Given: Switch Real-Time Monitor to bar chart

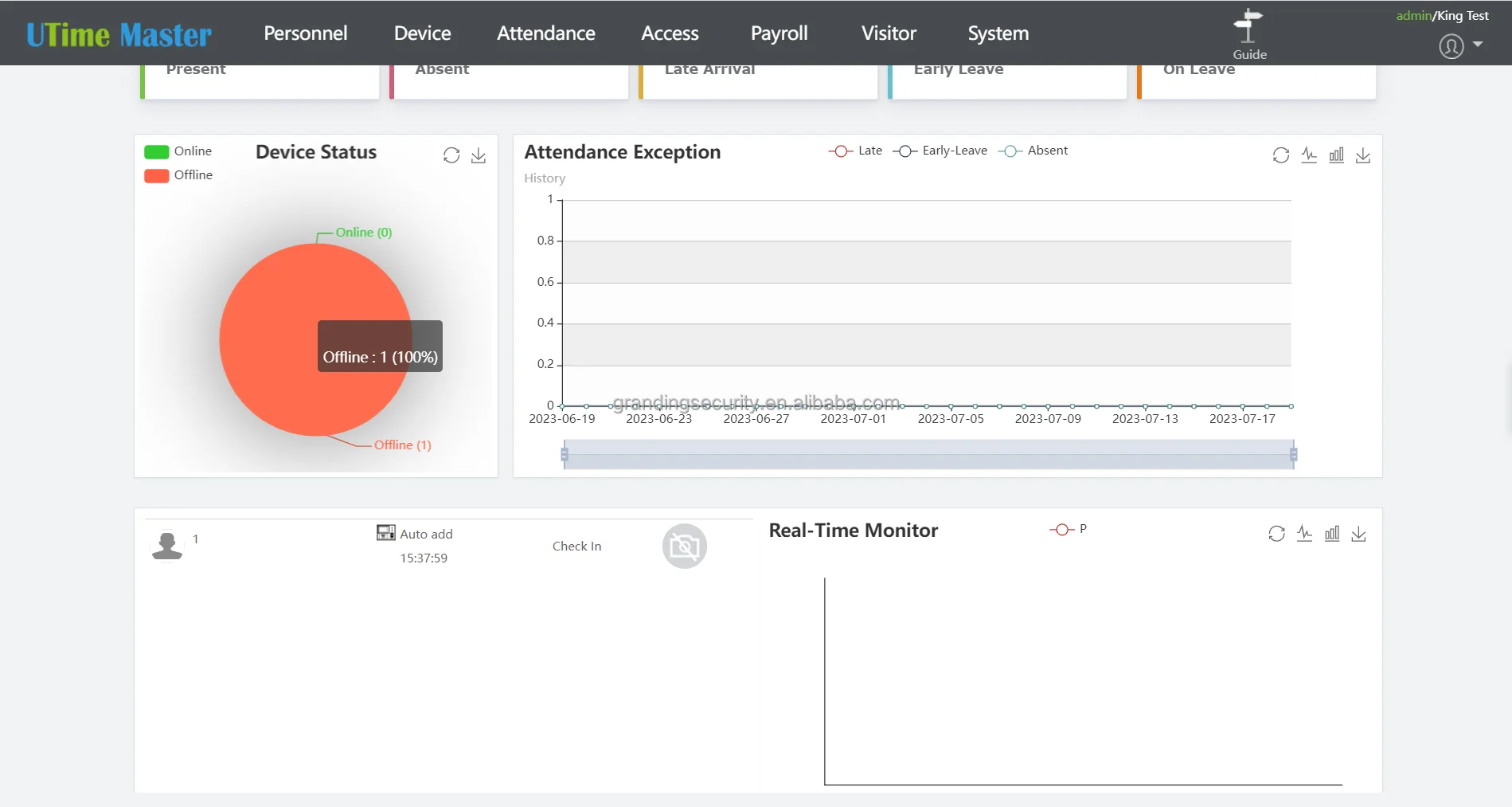Looking at the screenshot, I should (x=1332, y=534).
